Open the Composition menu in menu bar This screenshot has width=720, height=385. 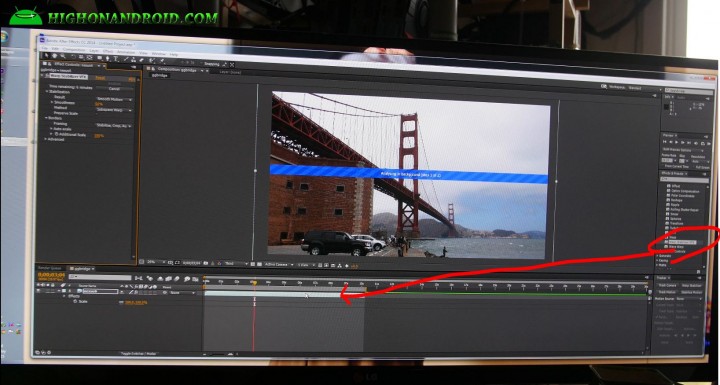point(74,49)
